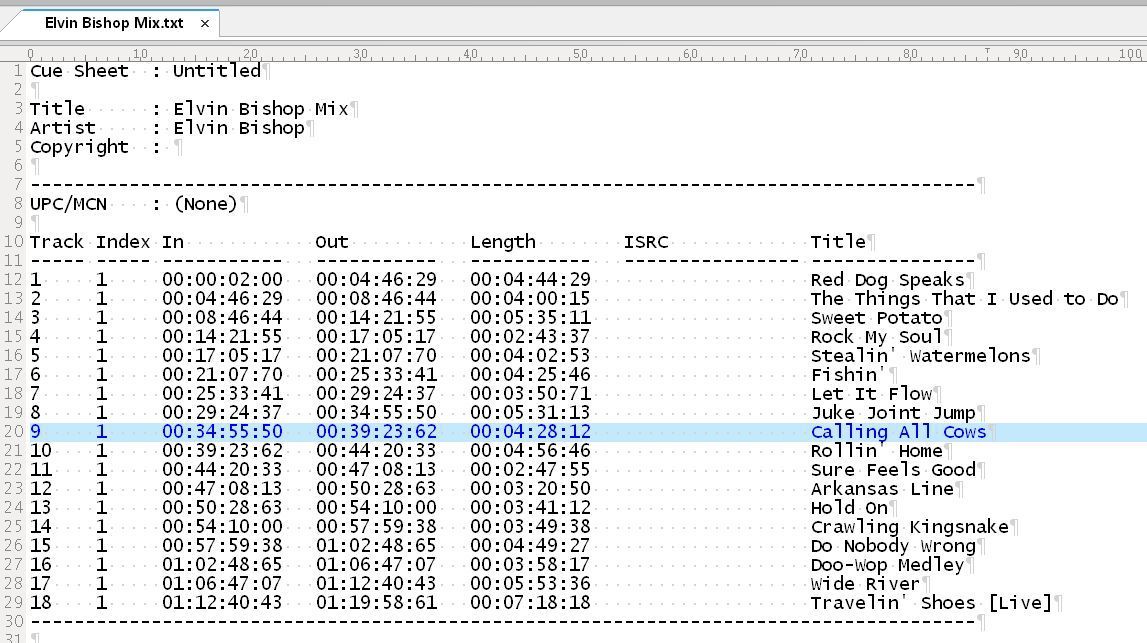
Task: Click the Length value 00:02:43:37
Action: pyautogui.click(x=530, y=337)
